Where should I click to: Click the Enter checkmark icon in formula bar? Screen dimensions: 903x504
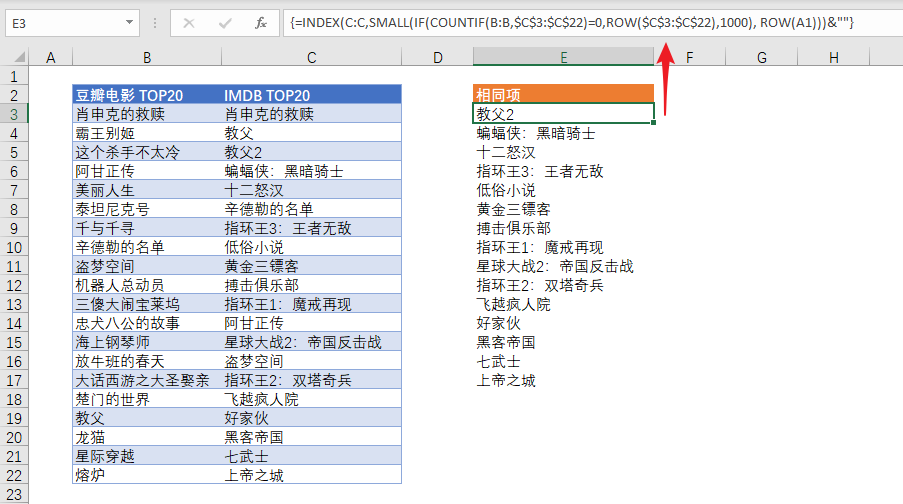pyautogui.click(x=225, y=22)
